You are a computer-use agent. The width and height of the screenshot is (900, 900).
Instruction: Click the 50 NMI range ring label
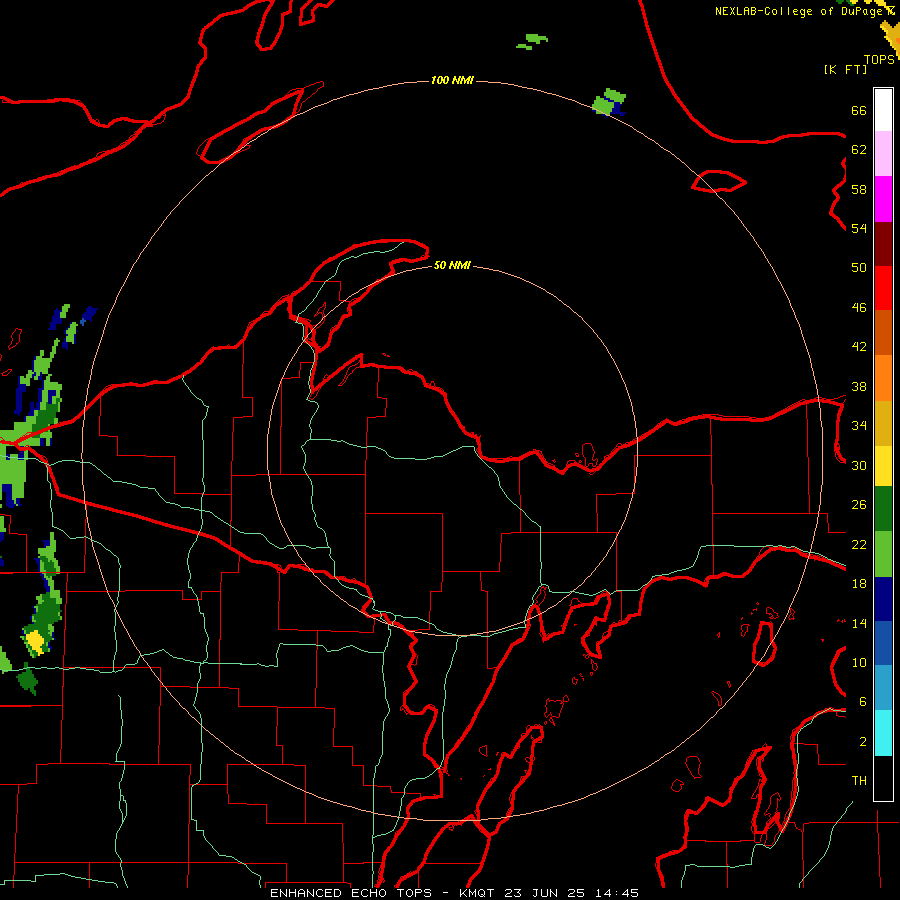(x=452, y=265)
